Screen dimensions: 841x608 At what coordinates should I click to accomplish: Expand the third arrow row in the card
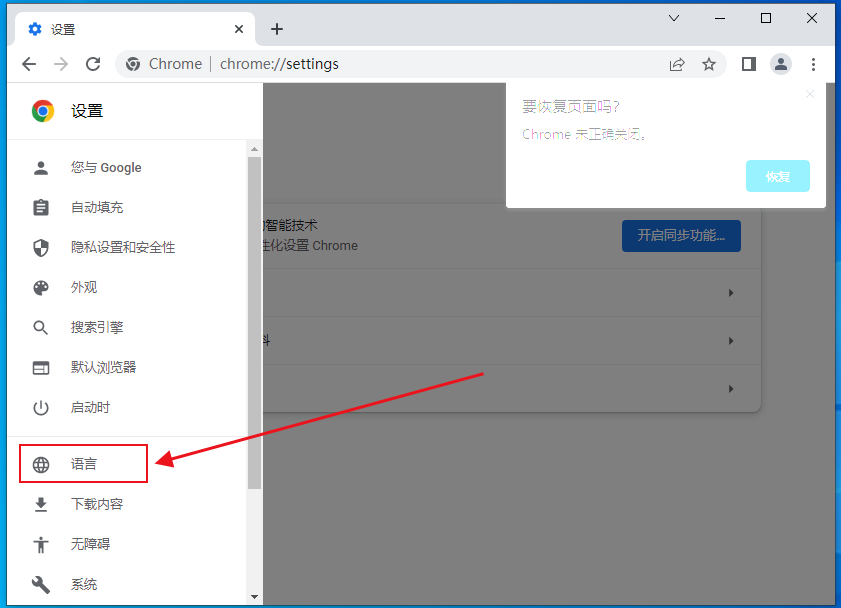[x=731, y=389]
